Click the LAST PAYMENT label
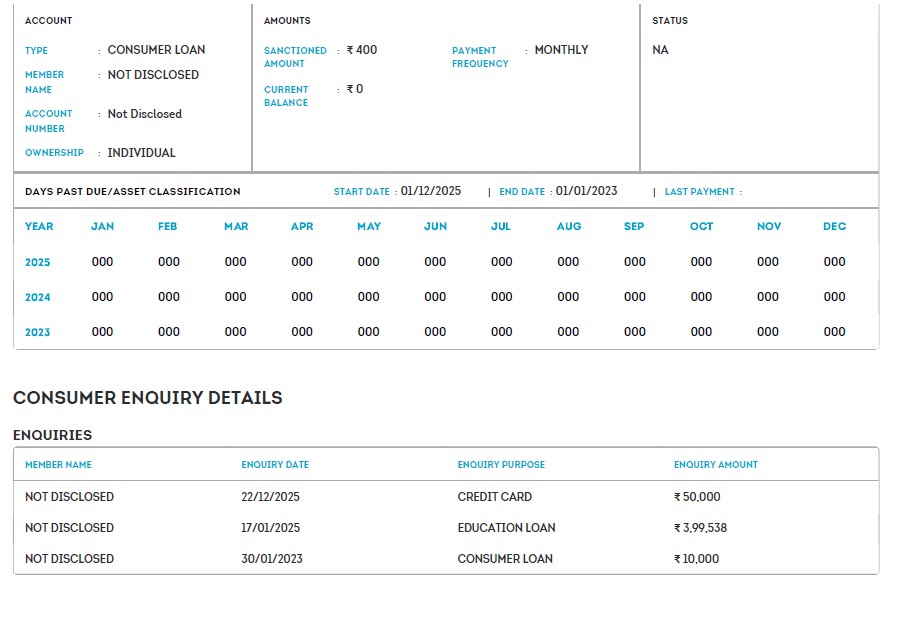Viewport: 897px width, 617px height. click(699, 192)
